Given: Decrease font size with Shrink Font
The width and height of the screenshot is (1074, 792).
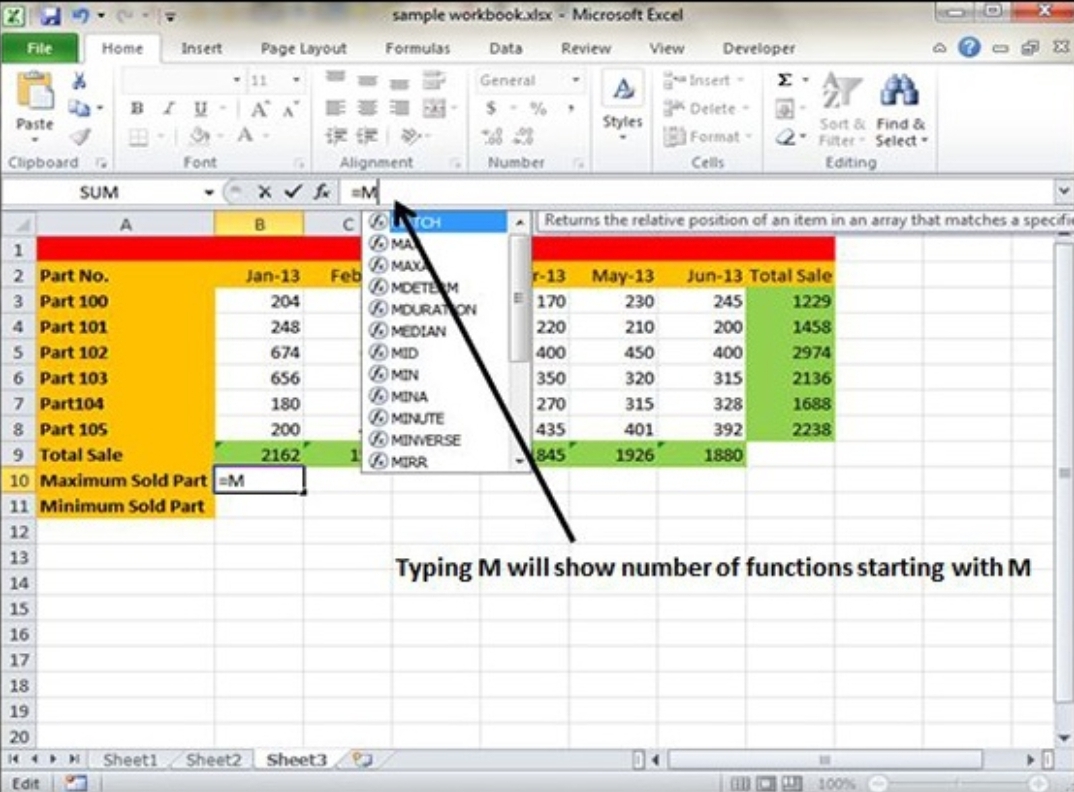Looking at the screenshot, I should pyautogui.click(x=290, y=108).
